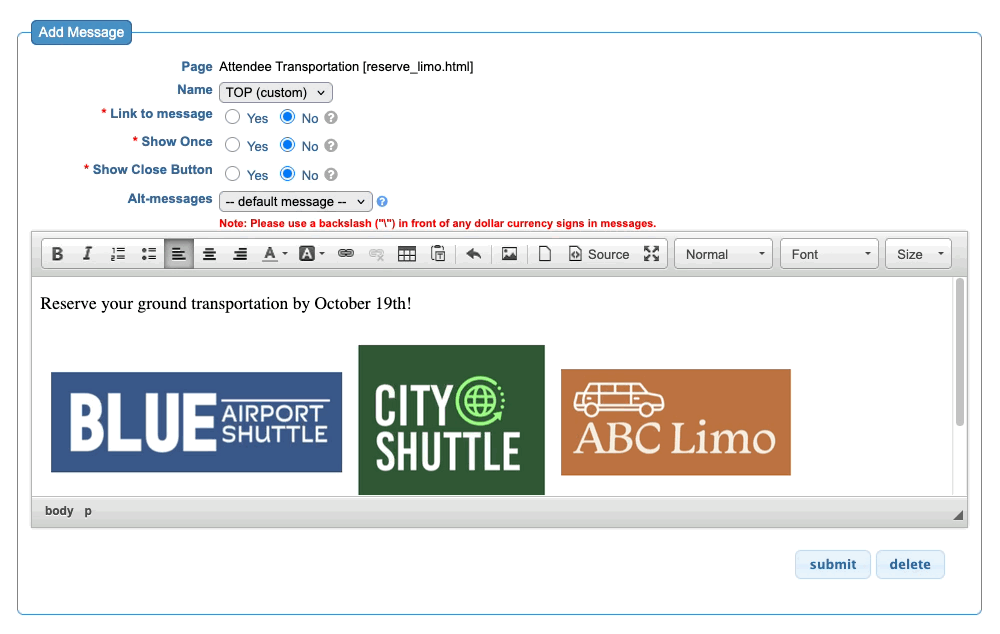
Task: Open the Normal paragraph format dropdown
Action: point(723,254)
